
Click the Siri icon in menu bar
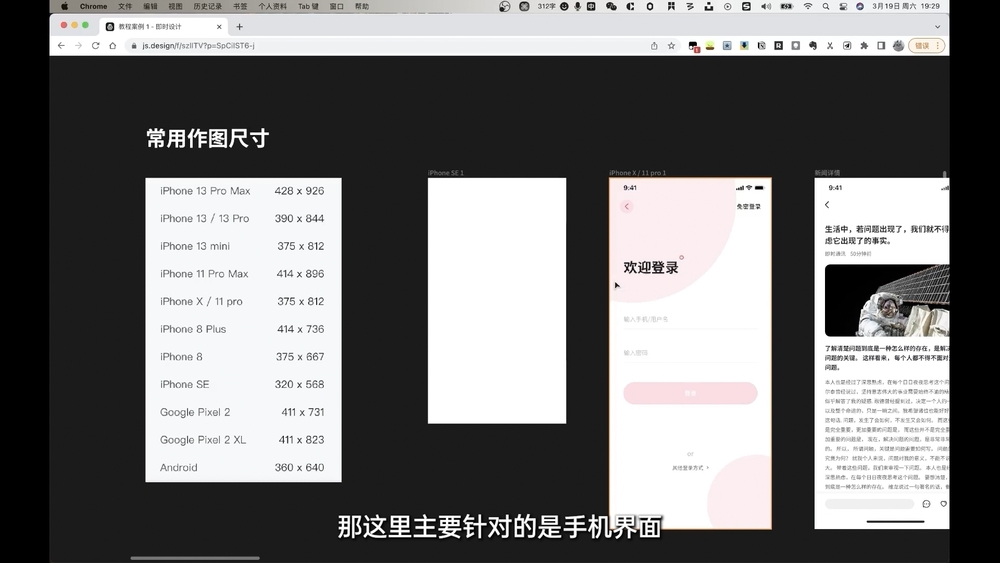tap(860, 6)
